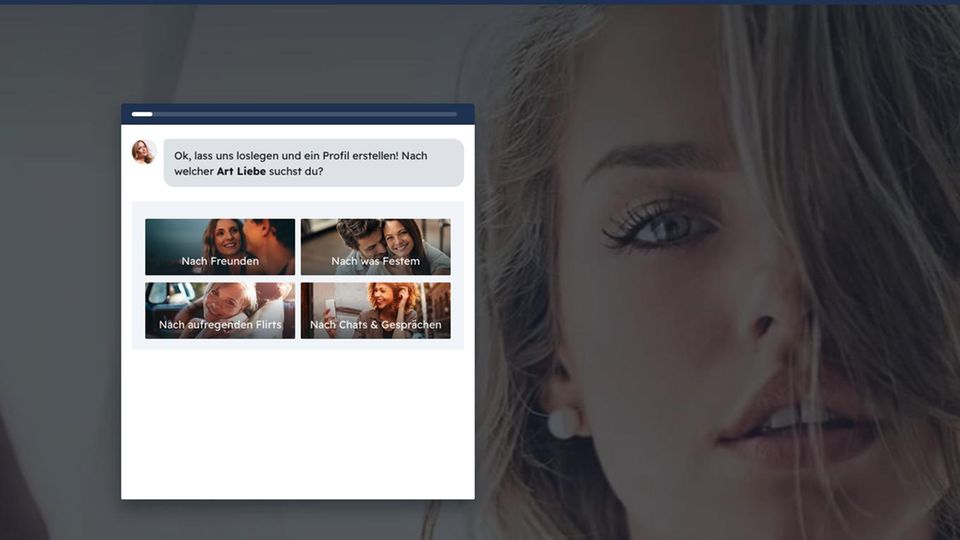Click the unfilled progress bar track

click(x=300, y=114)
